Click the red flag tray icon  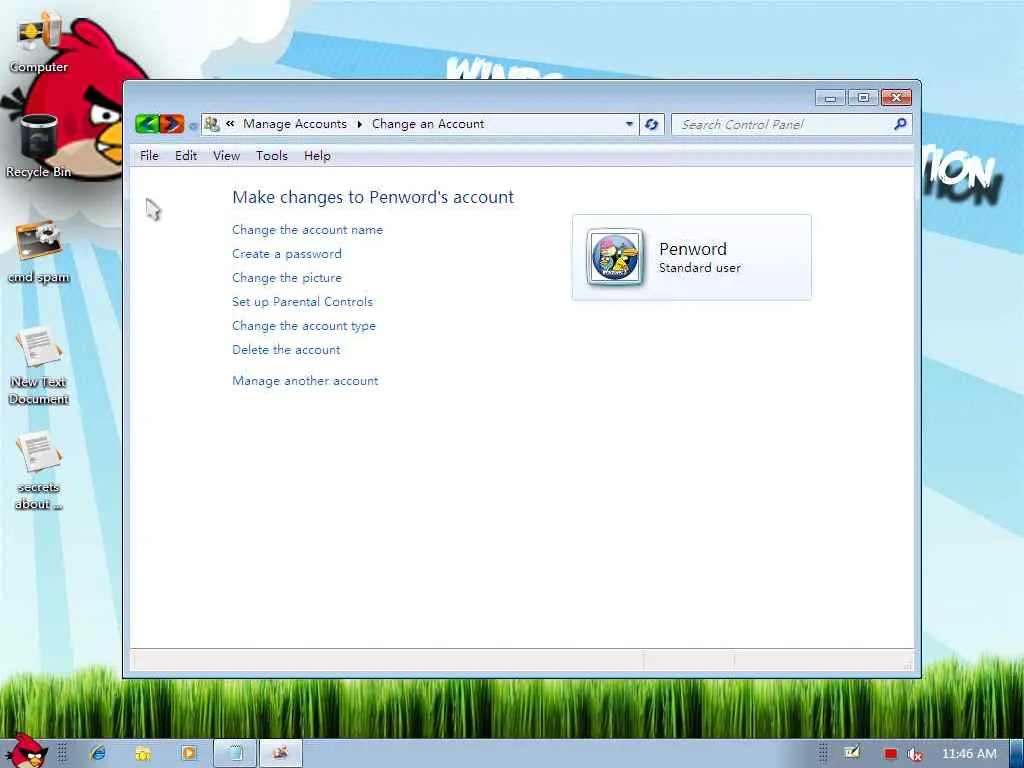point(890,754)
